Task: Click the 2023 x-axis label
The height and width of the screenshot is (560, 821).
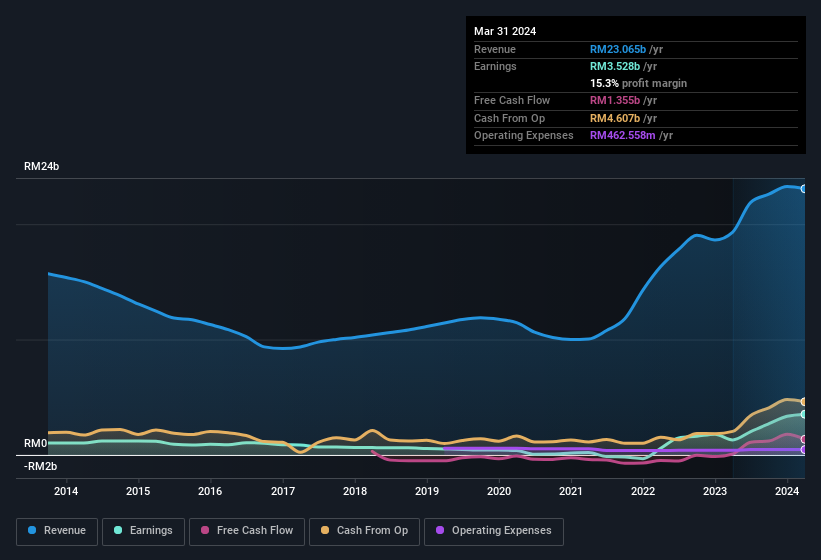Action: tap(715, 491)
